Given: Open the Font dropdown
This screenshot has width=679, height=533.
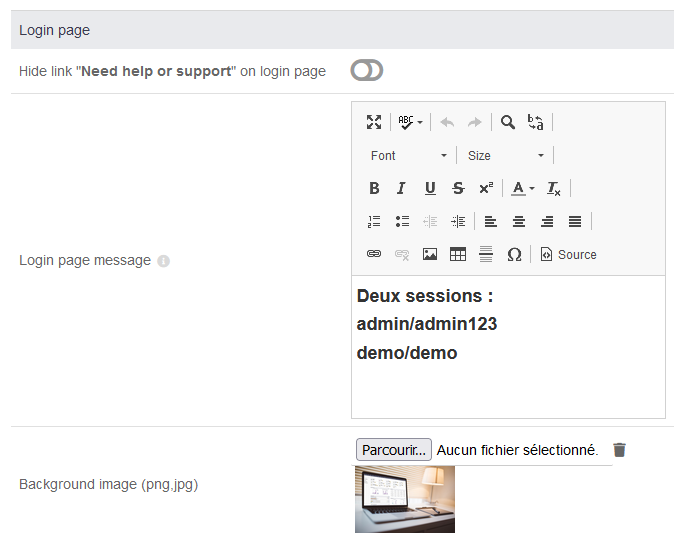Looking at the screenshot, I should 408,155.
